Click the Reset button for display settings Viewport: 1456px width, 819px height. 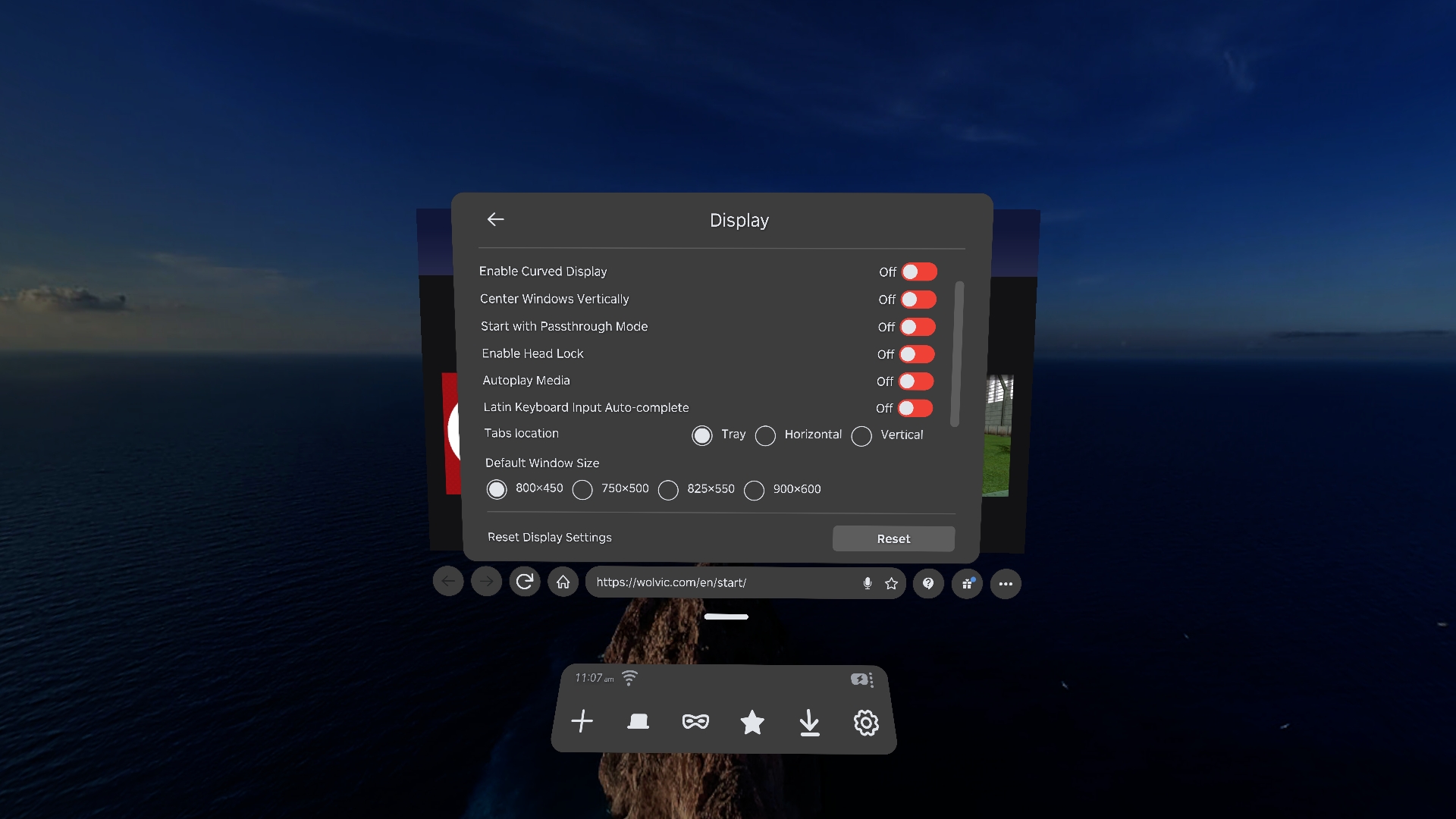pos(893,538)
